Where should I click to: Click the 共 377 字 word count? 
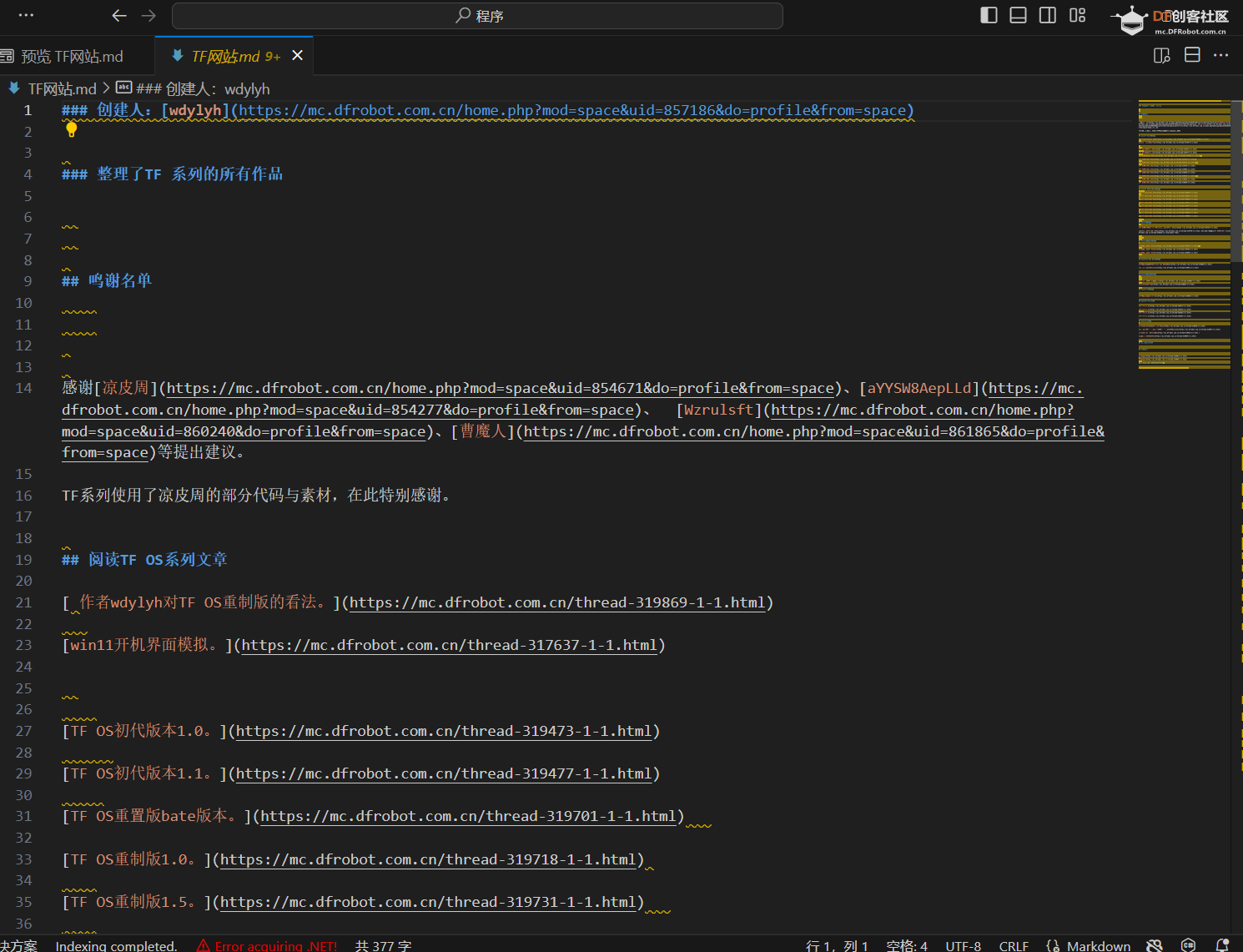point(383,945)
